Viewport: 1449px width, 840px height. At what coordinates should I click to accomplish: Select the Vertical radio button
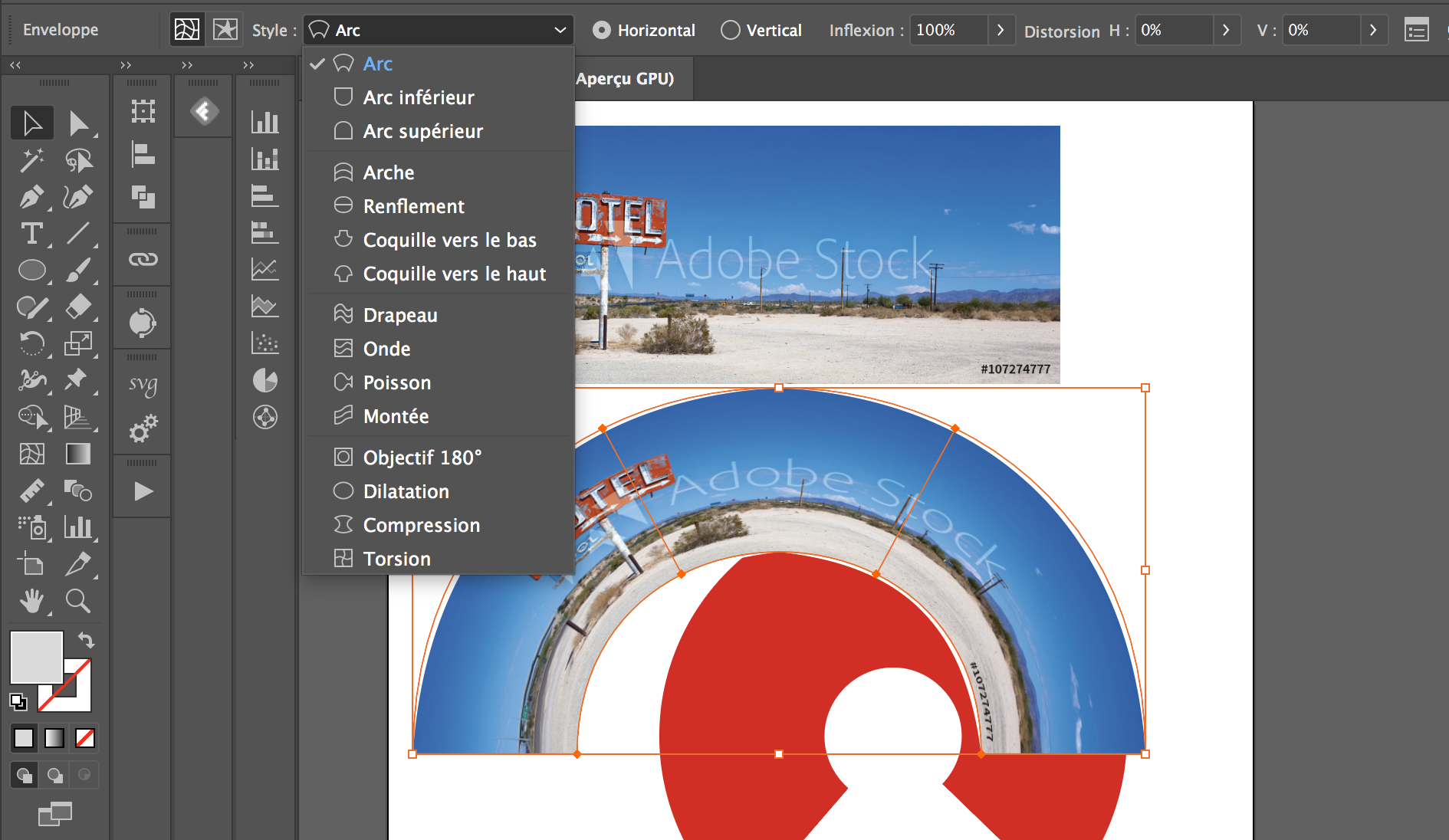pyautogui.click(x=730, y=30)
